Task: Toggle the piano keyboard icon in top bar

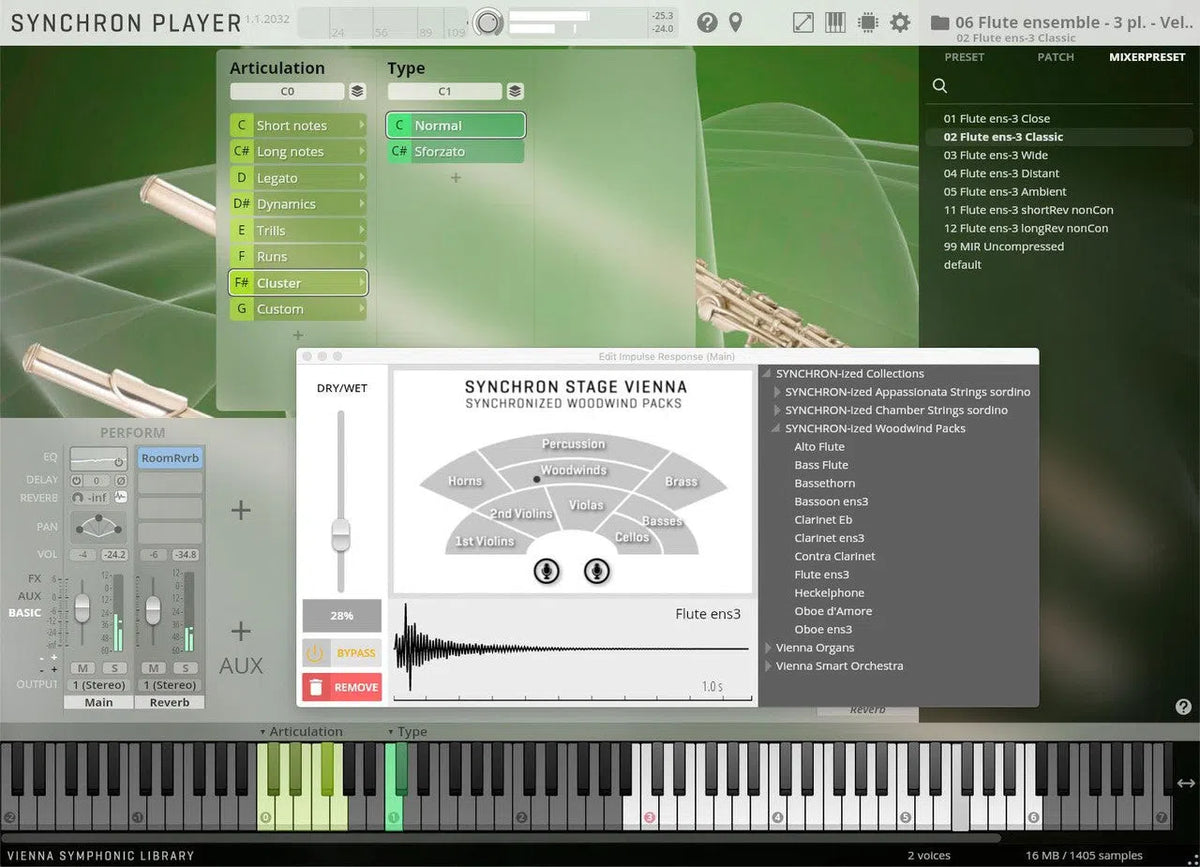Action: coord(835,22)
